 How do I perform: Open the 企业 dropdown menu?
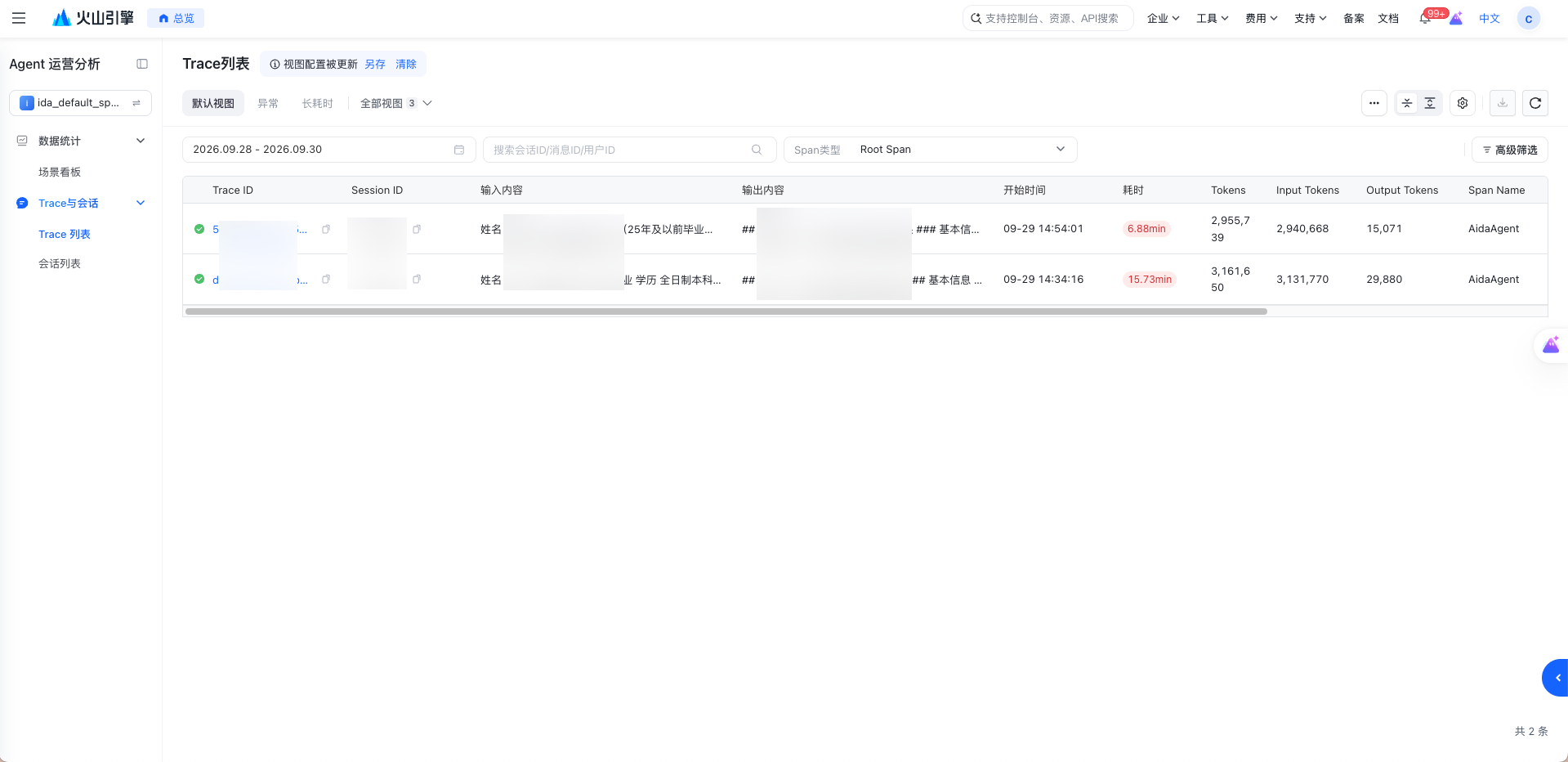click(1163, 18)
